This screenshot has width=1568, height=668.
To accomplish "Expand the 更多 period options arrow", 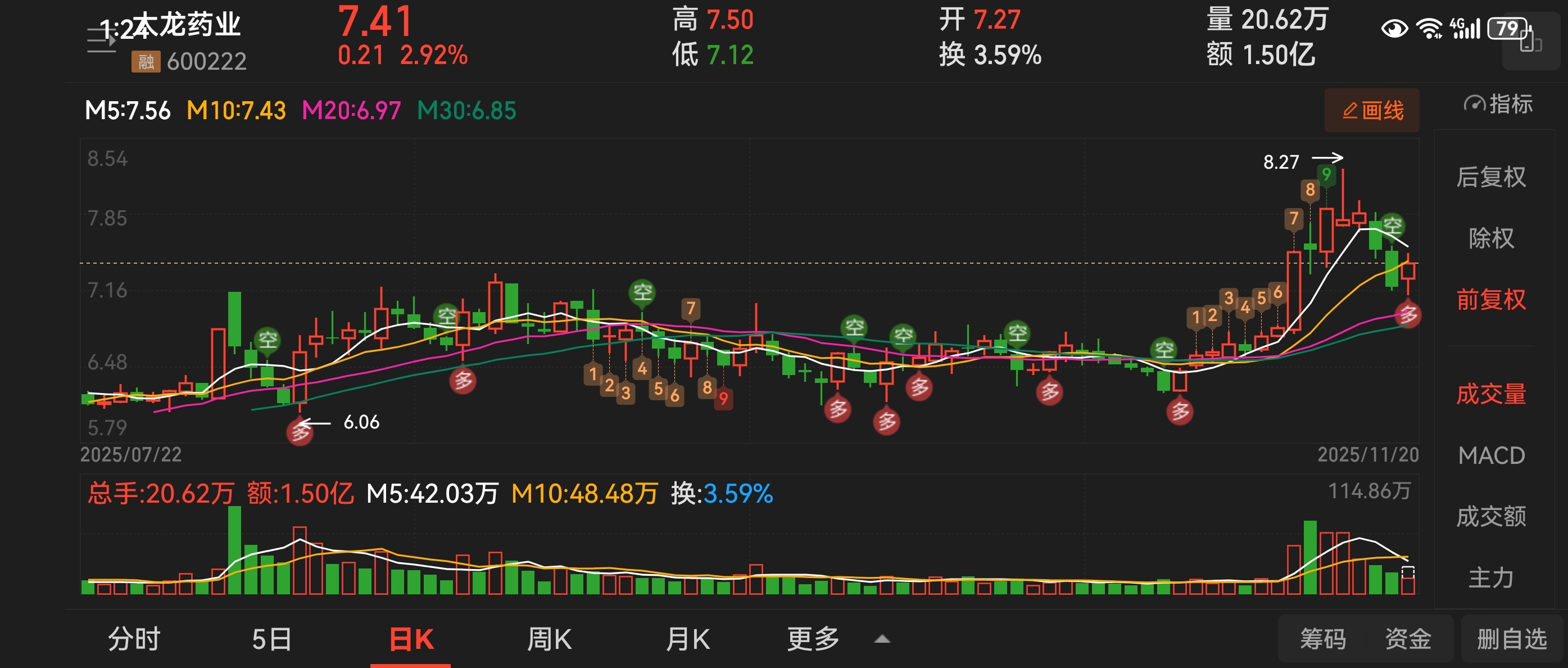I will (882, 639).
